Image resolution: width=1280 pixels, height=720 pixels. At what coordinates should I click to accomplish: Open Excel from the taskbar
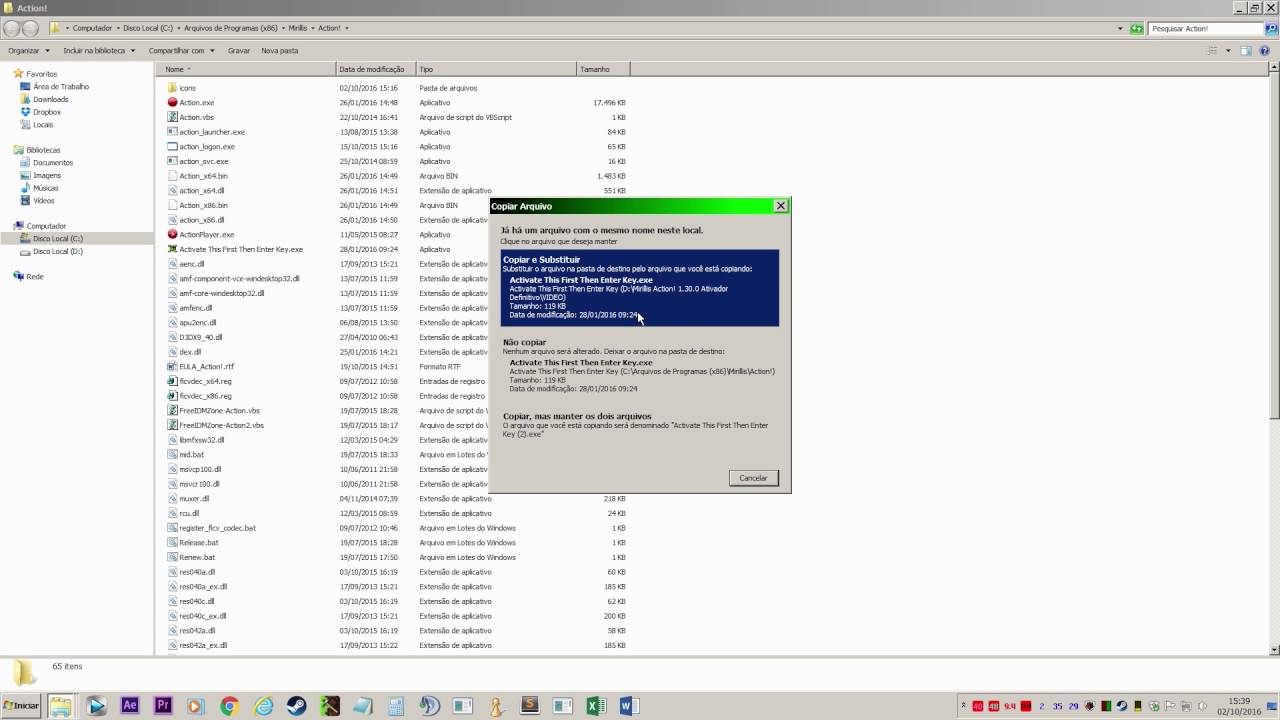coord(596,706)
